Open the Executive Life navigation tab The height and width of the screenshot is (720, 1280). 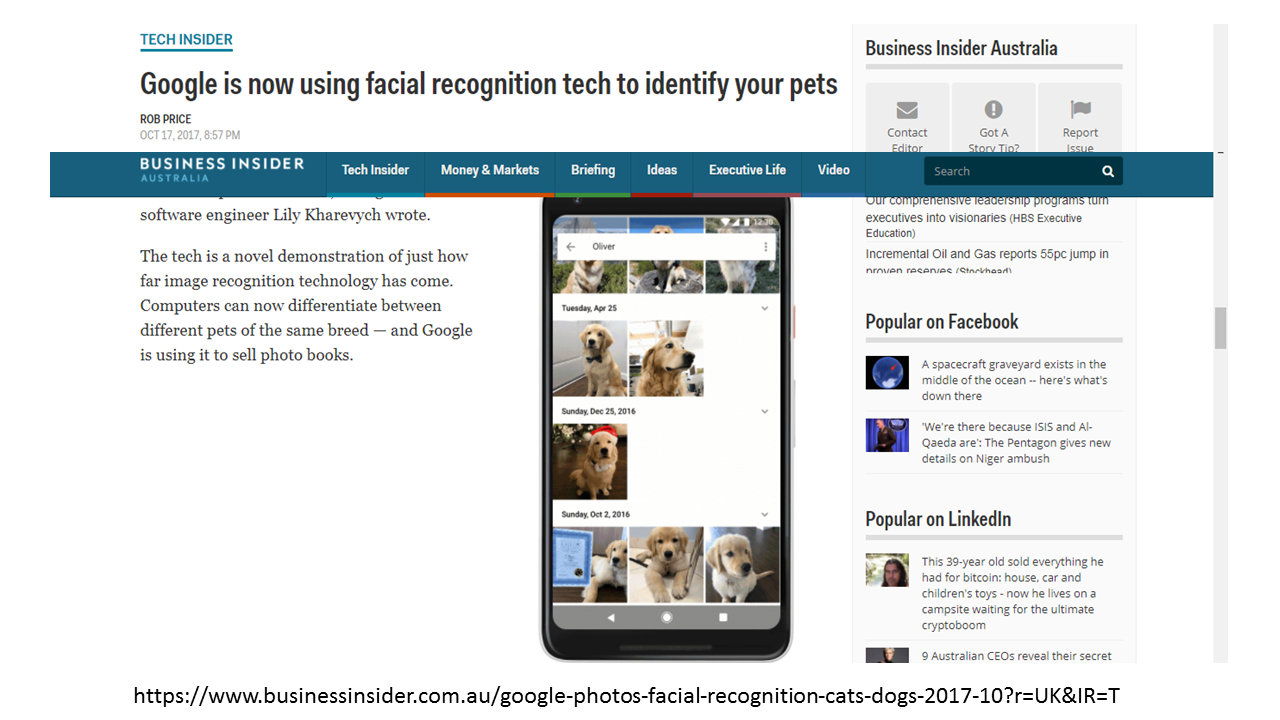747,170
